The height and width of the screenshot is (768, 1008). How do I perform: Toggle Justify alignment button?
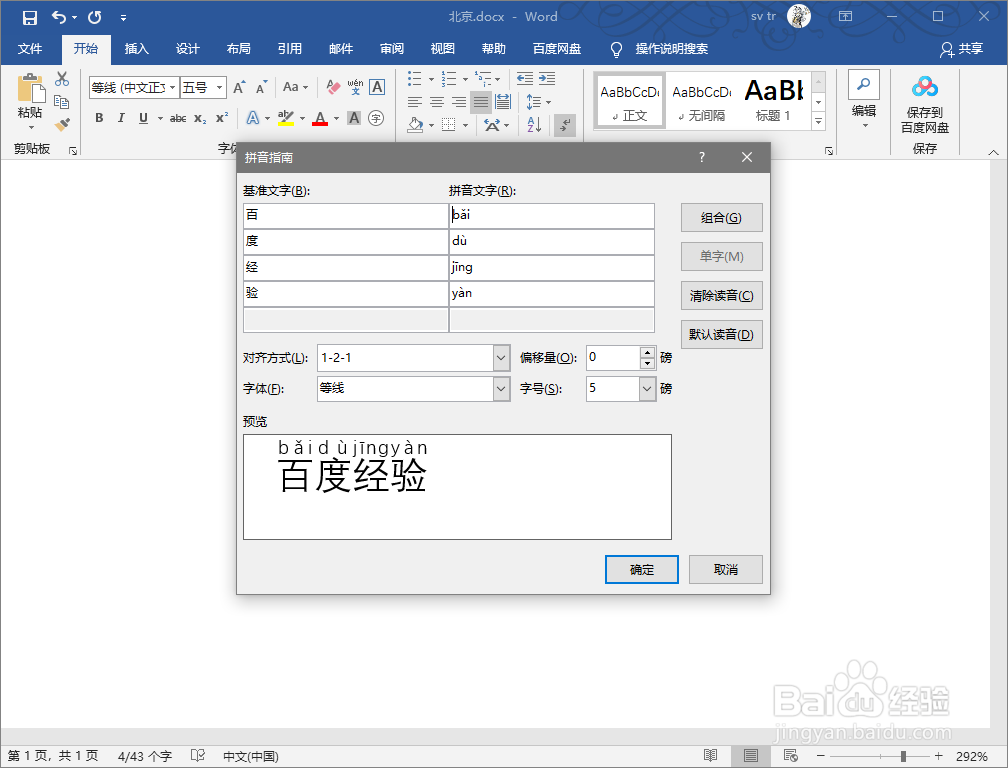481,102
